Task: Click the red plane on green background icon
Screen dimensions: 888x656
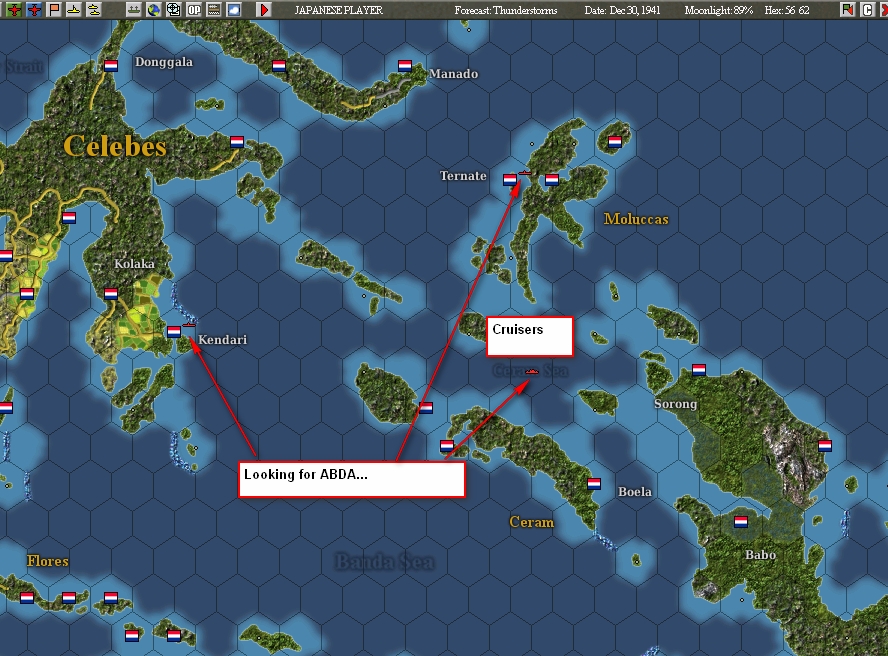Action: click(x=14, y=10)
